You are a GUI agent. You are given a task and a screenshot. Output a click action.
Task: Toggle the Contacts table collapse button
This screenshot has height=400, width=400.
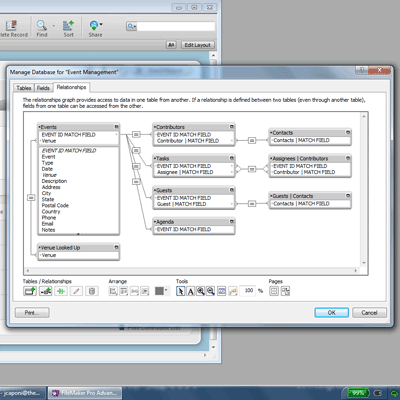(x=348, y=132)
